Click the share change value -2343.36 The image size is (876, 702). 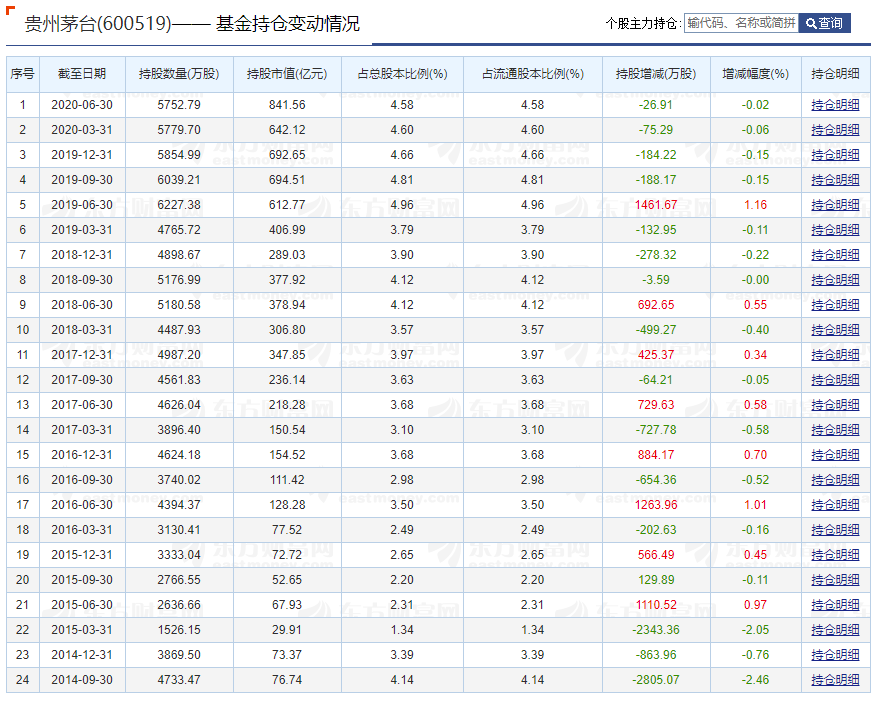pyautogui.click(x=656, y=630)
